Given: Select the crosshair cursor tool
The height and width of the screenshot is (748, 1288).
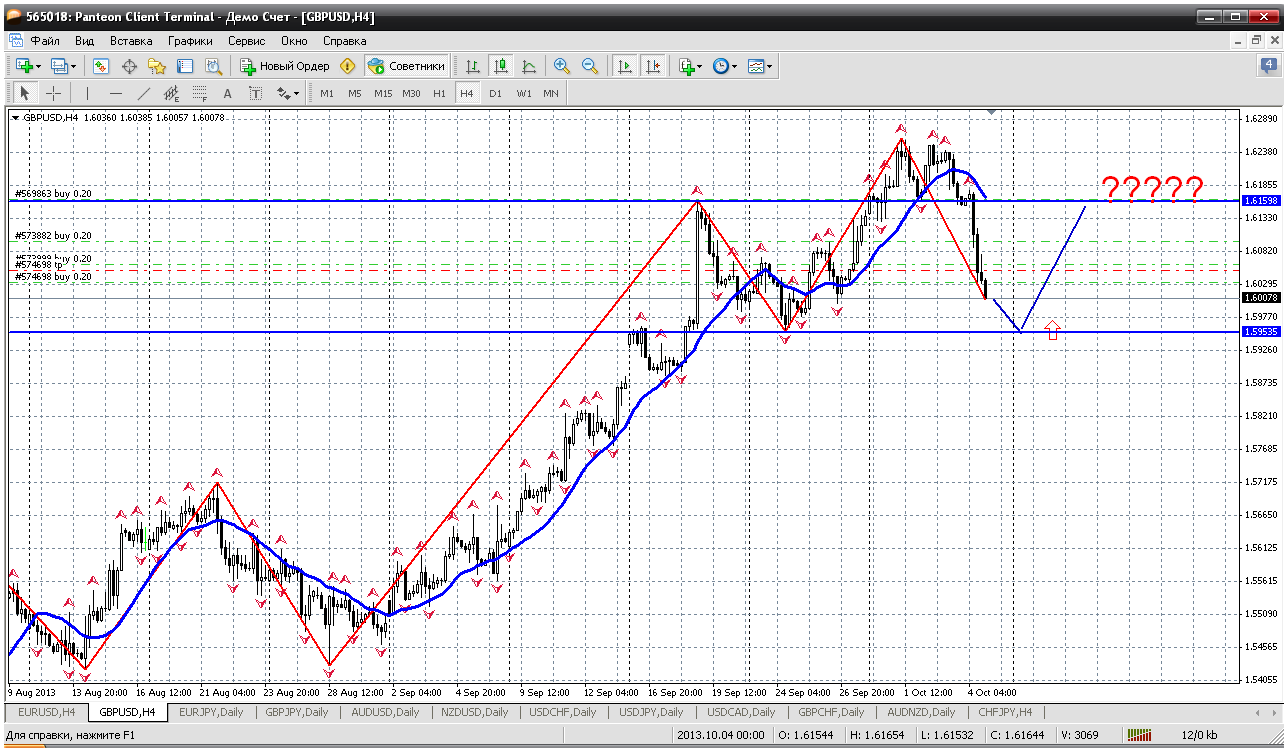Looking at the screenshot, I should click(x=54, y=93).
